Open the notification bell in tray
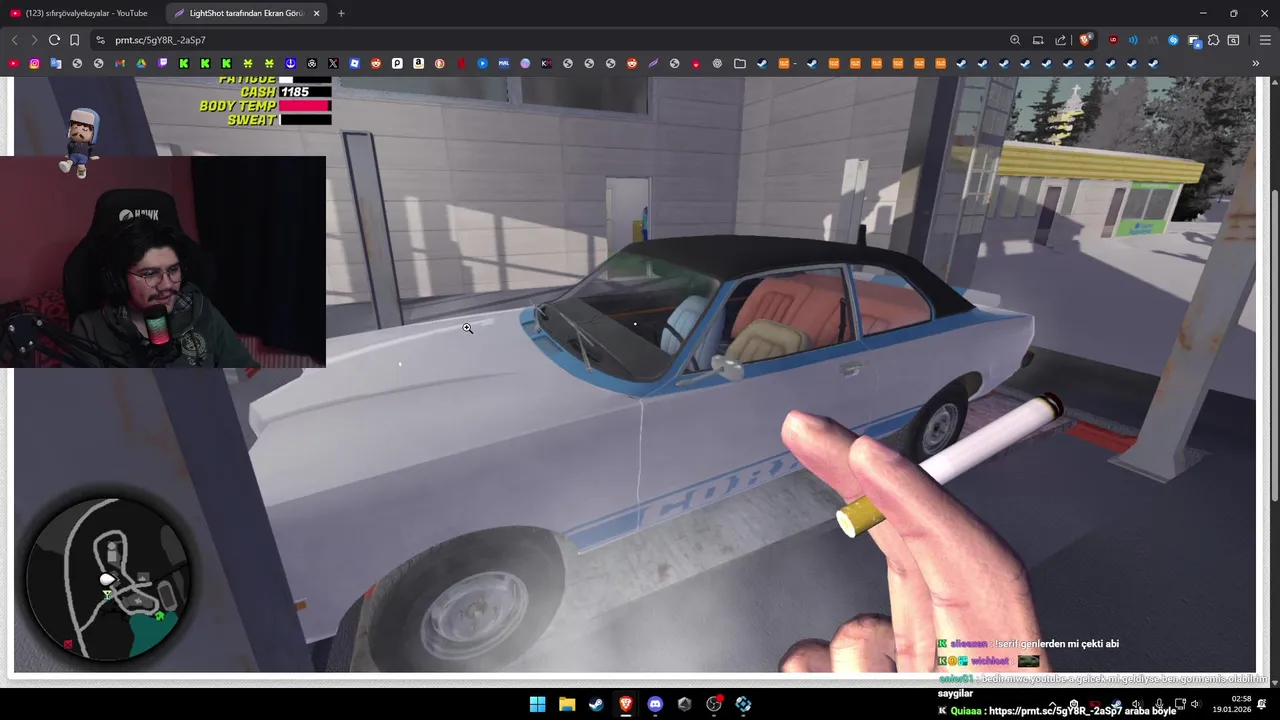Viewport: 1280px width, 720px height. coord(1262,704)
